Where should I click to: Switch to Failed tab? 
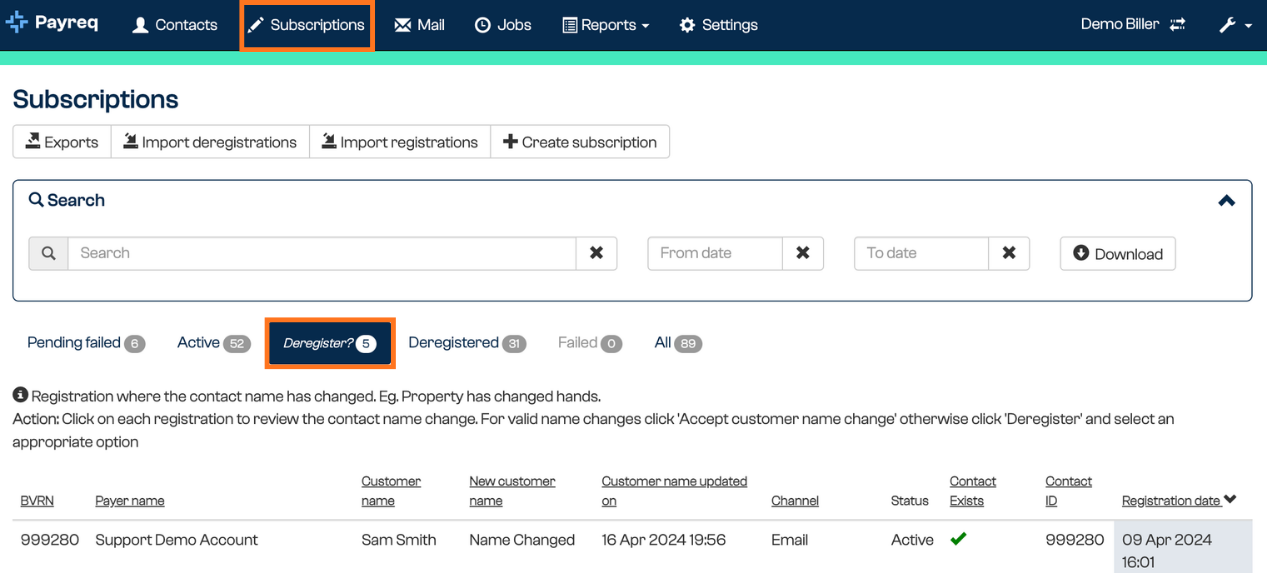coord(590,343)
